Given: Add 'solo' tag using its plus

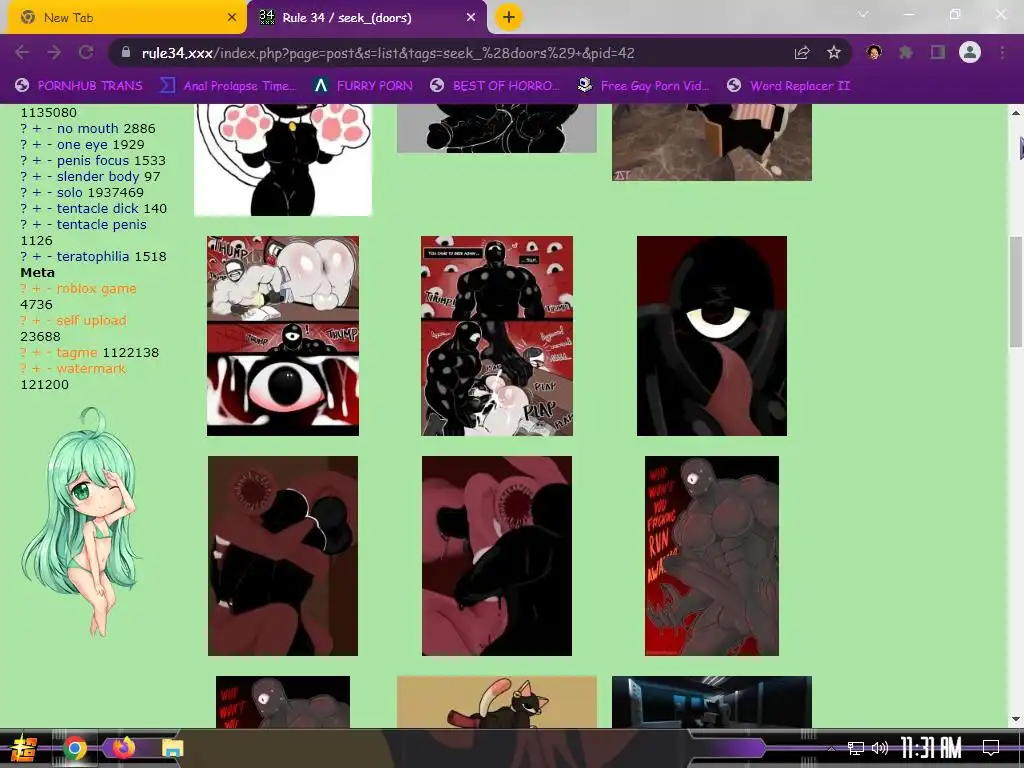Looking at the screenshot, I should point(37,192).
